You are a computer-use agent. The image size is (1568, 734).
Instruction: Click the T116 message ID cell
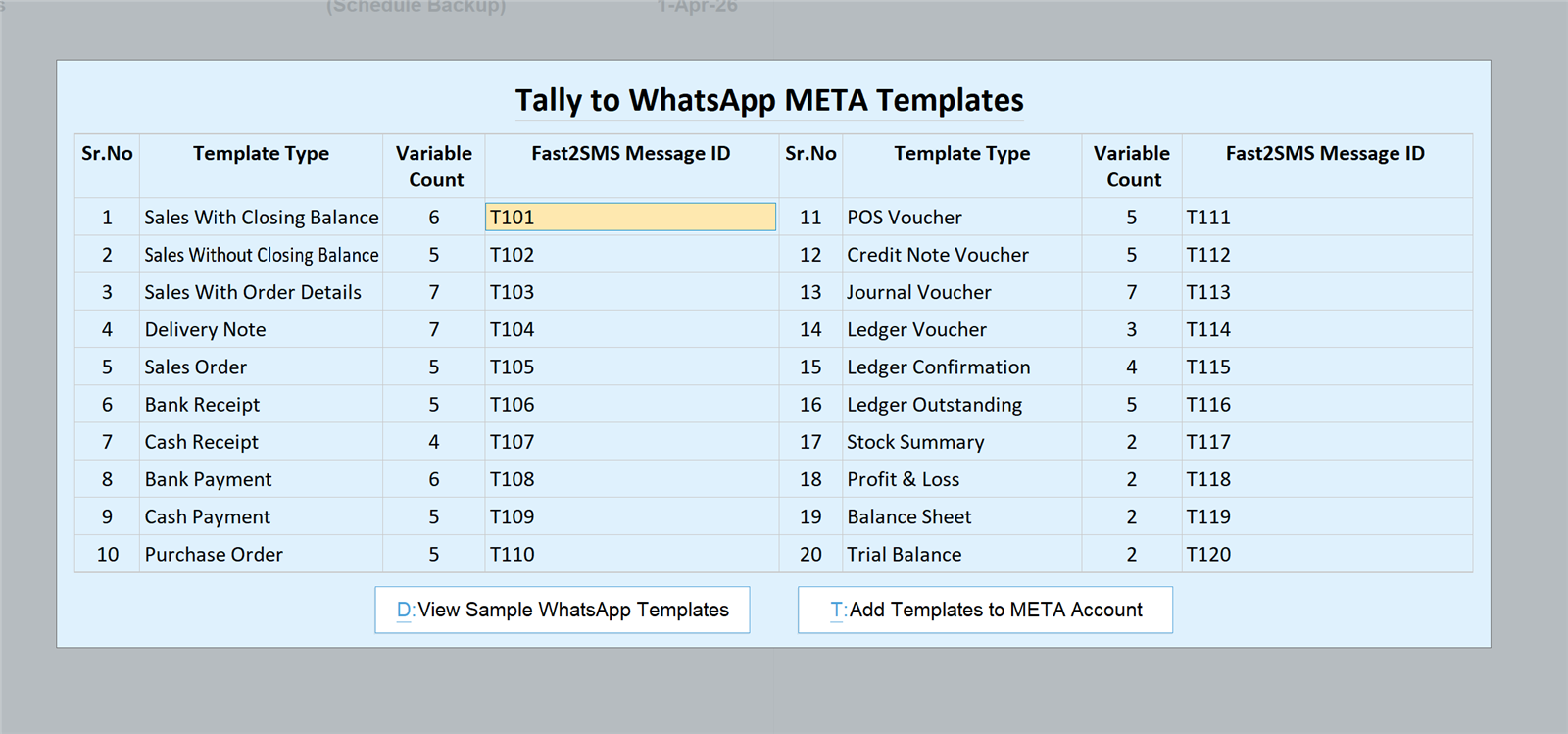point(1326,405)
